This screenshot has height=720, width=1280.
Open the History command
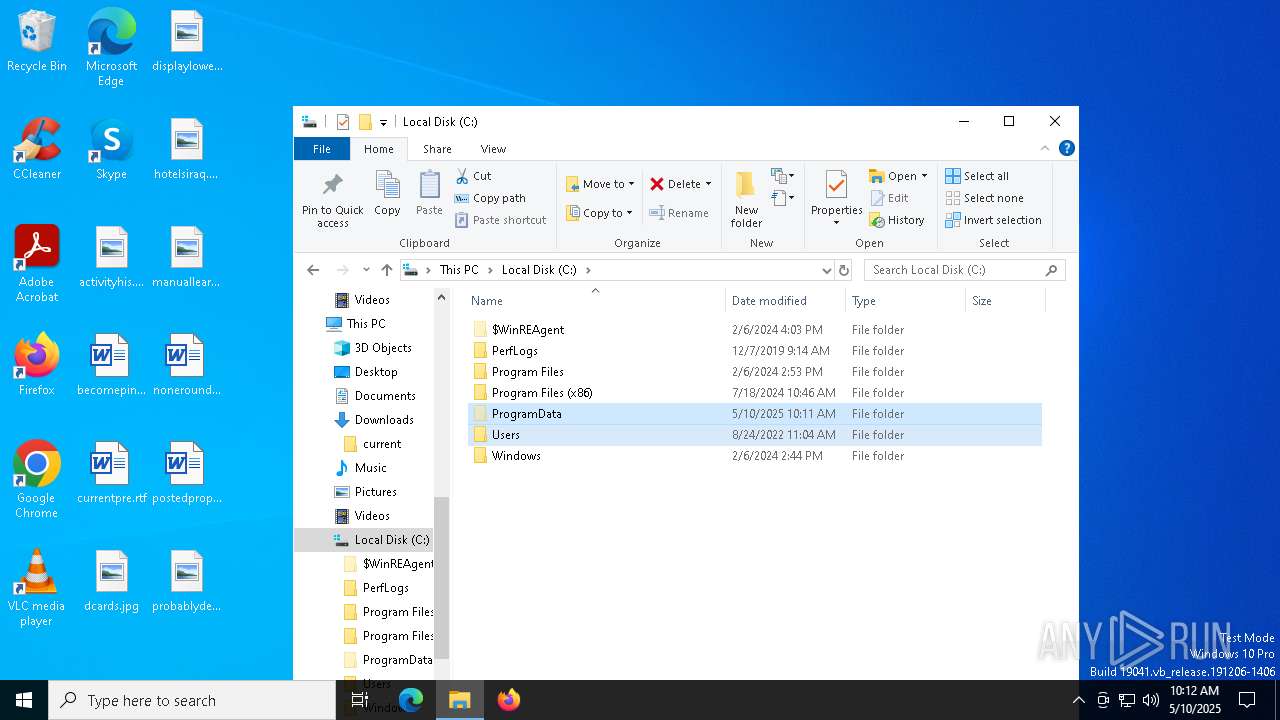coord(897,220)
